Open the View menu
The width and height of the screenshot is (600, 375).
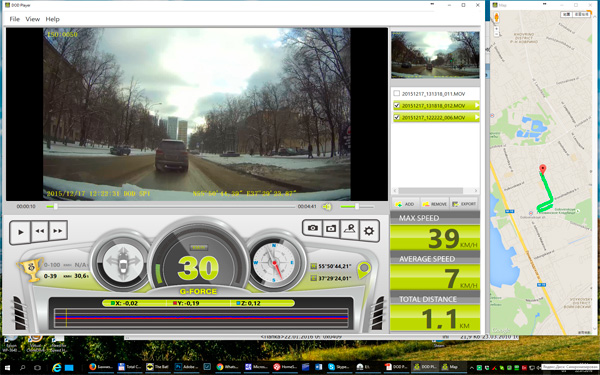click(33, 19)
